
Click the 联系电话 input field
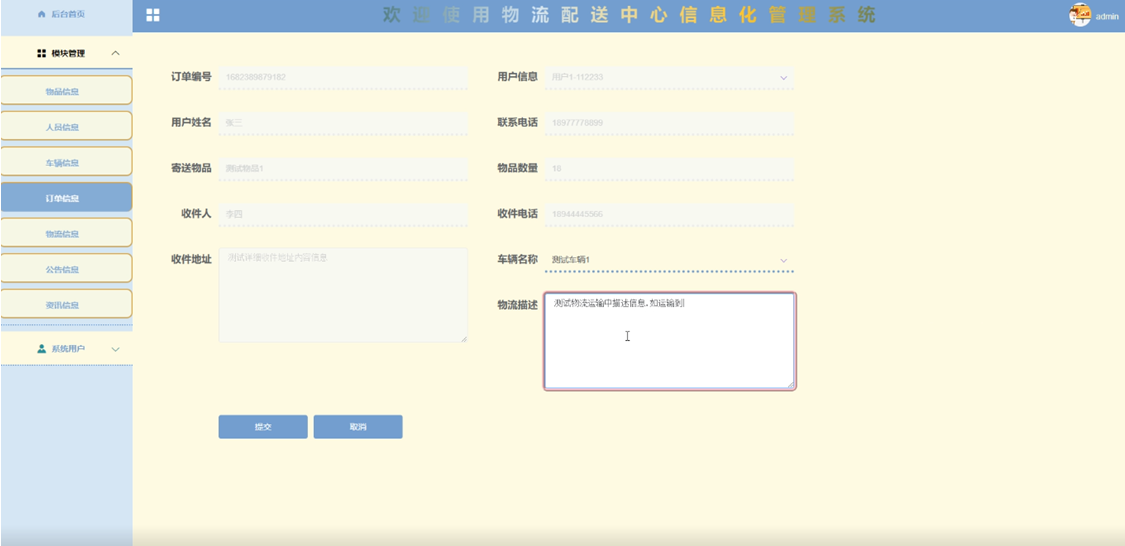669,123
